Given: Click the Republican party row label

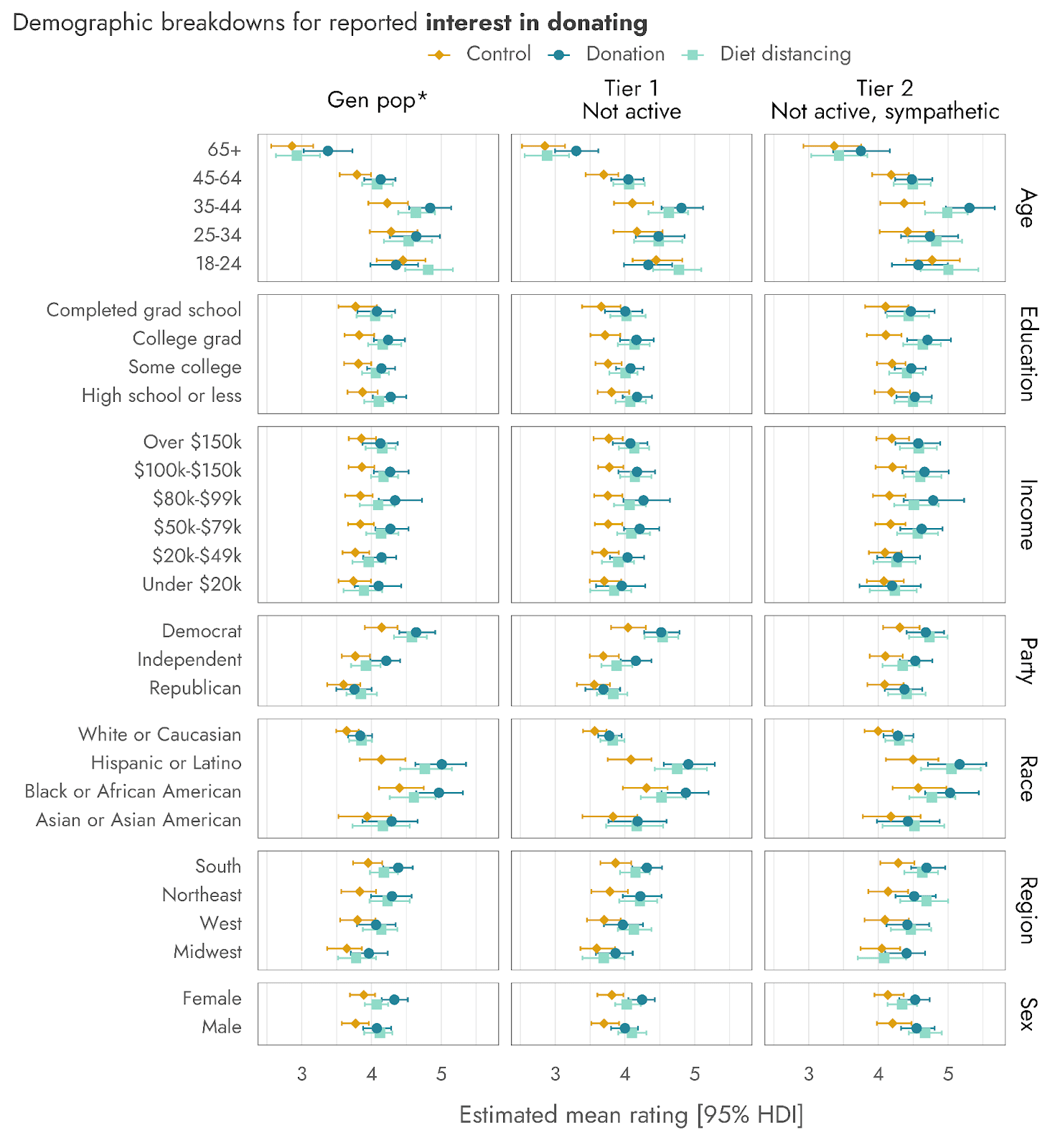Looking at the screenshot, I should (x=195, y=688).
